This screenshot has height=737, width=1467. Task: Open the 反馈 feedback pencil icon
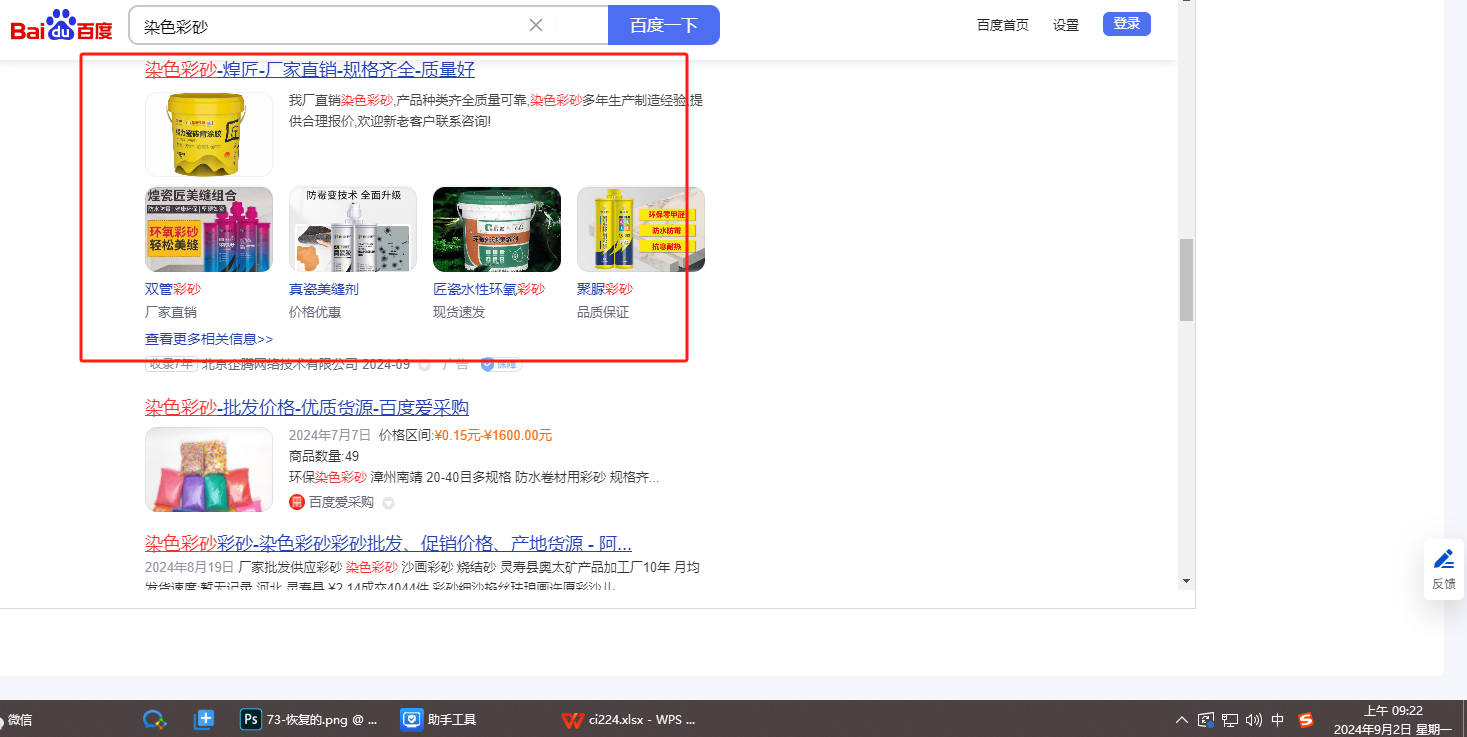click(1443, 559)
